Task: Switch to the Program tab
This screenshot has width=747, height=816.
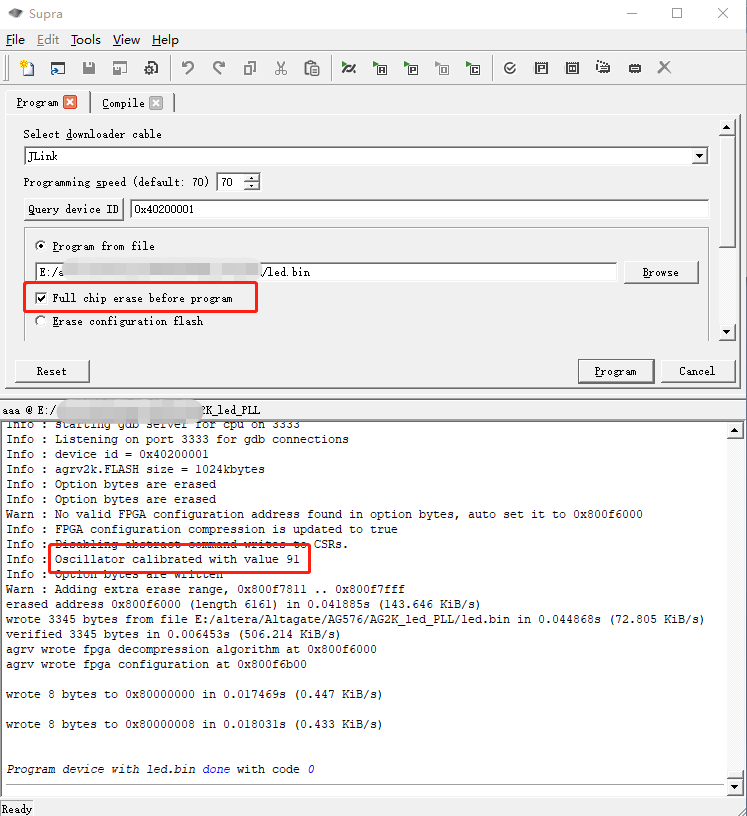Action: tap(37, 102)
